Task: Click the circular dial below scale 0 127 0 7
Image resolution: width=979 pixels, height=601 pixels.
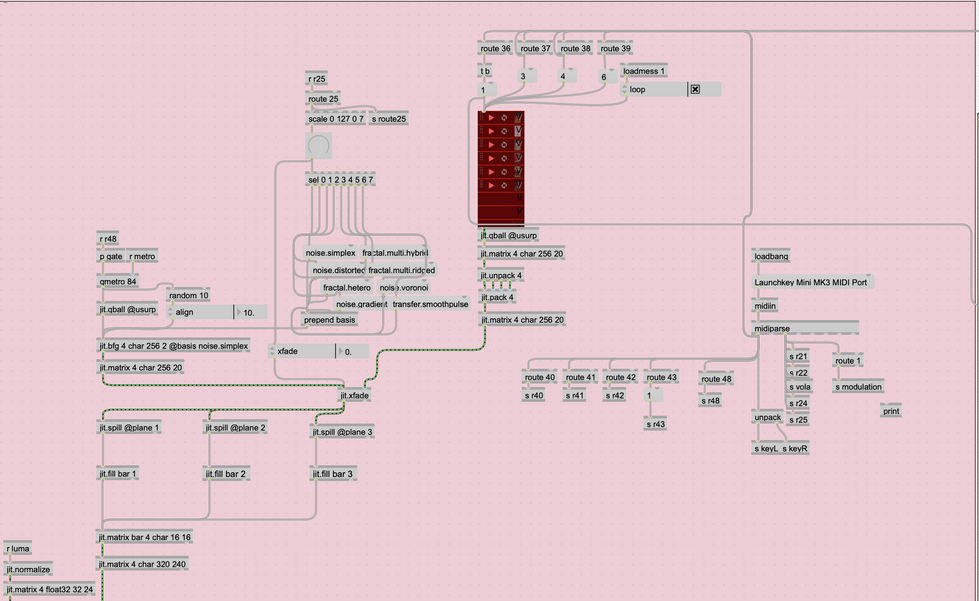Action: [318, 146]
